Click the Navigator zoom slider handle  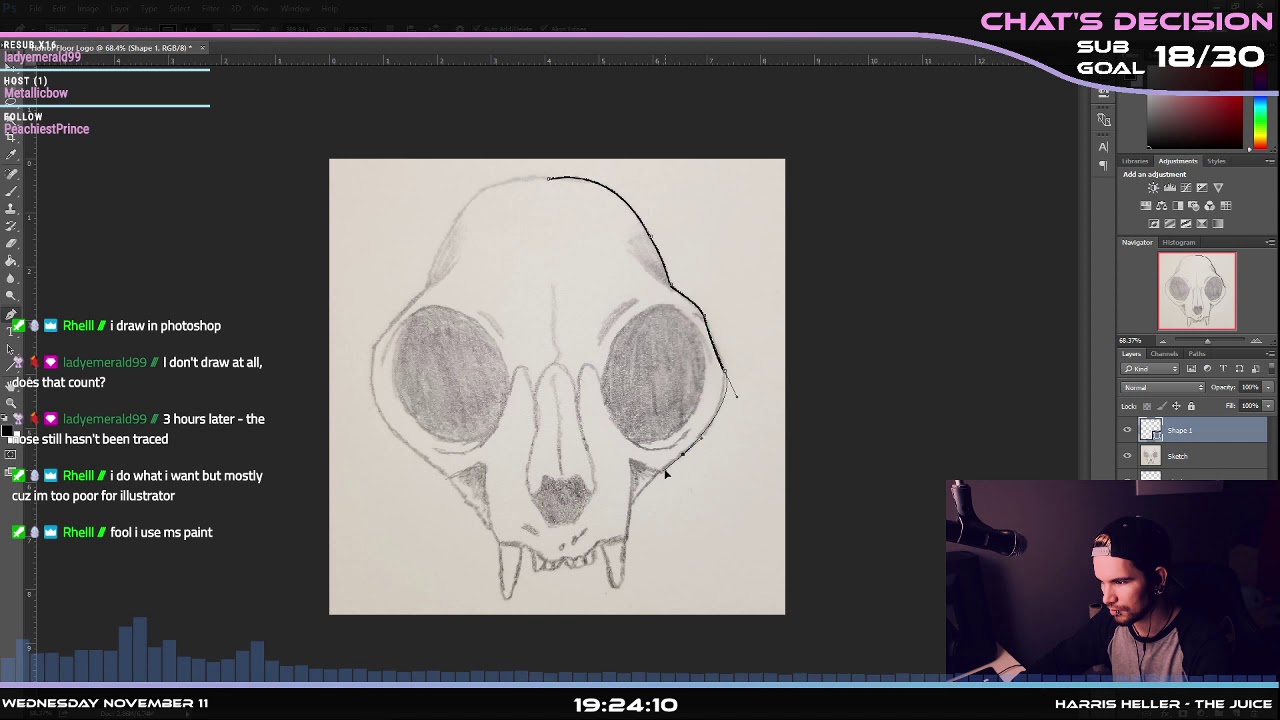click(x=1207, y=341)
